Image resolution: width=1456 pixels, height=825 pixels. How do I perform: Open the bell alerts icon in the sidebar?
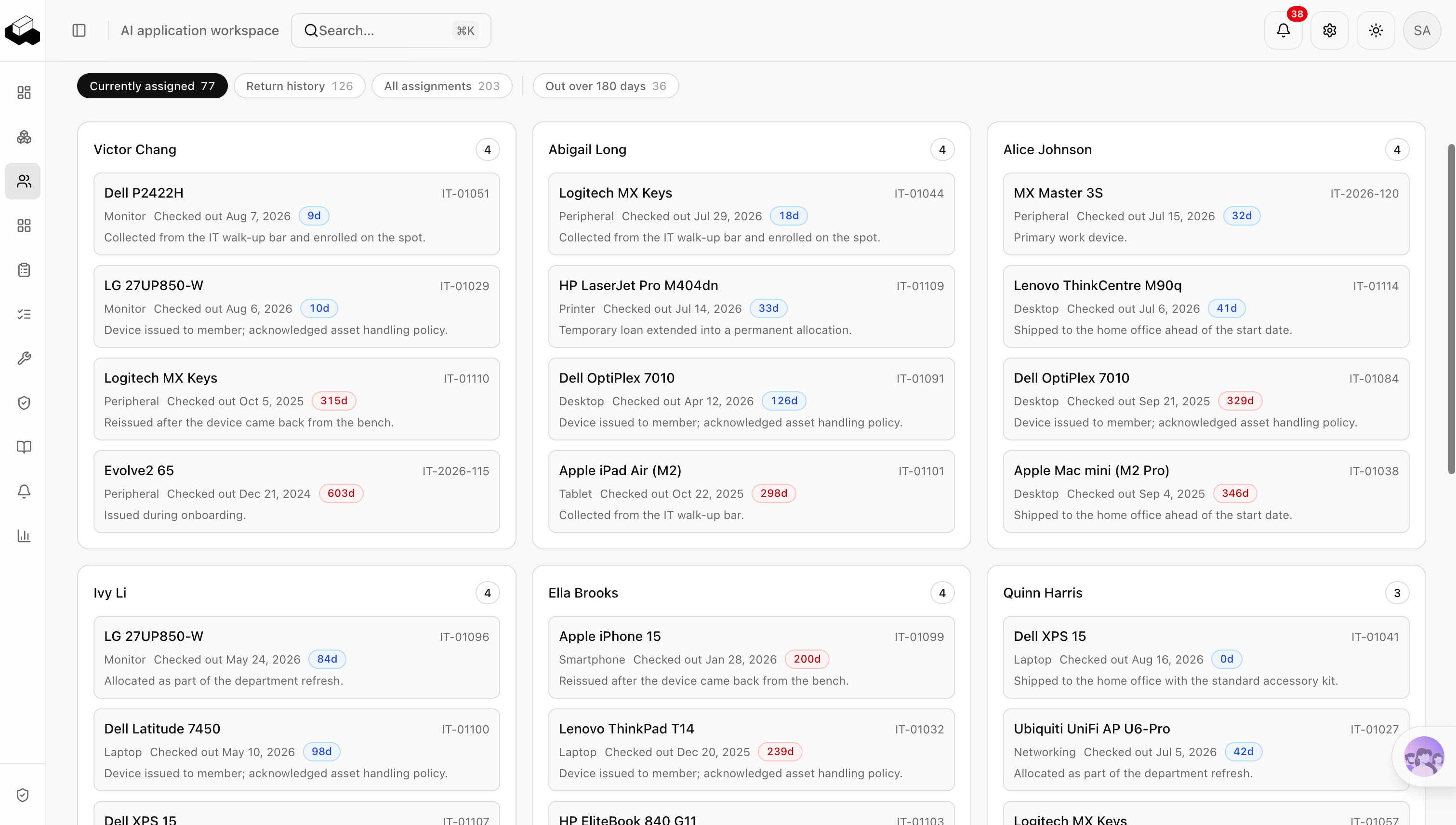click(x=24, y=491)
